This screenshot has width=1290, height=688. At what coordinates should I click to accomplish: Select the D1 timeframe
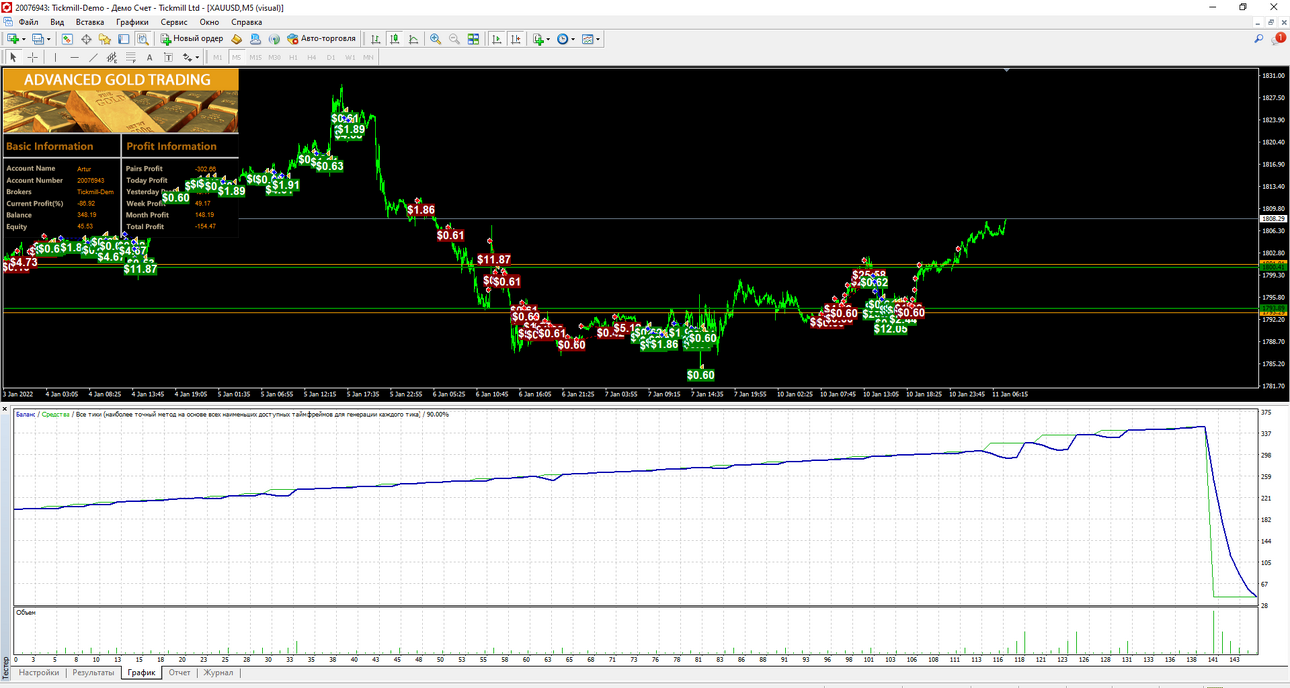tap(331, 57)
